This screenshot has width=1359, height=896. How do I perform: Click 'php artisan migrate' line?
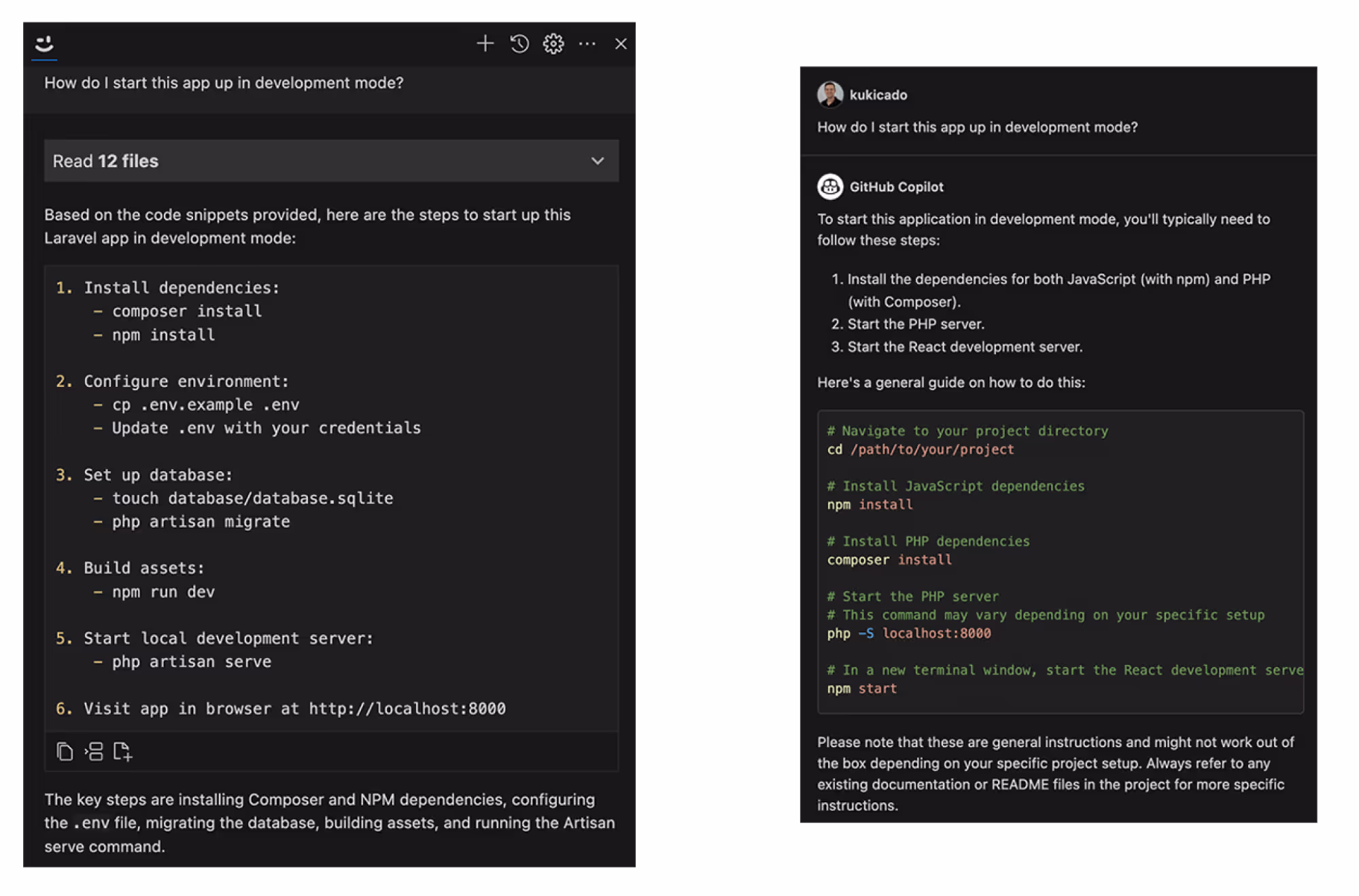[201, 521]
